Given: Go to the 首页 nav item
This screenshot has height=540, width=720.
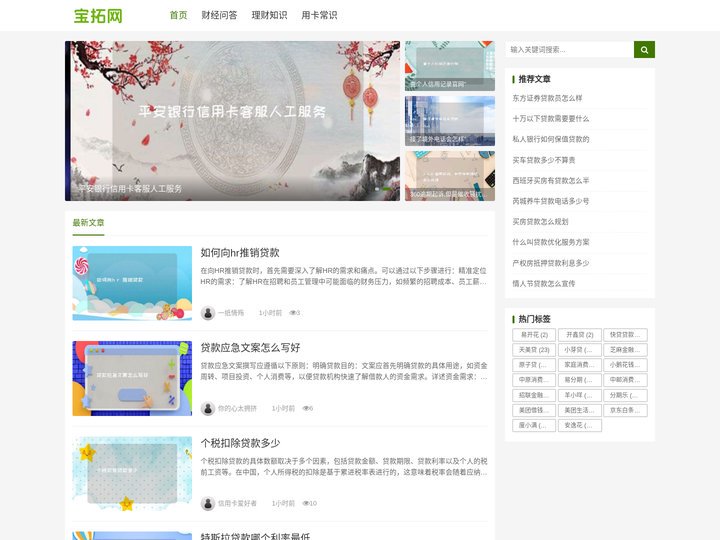Looking at the screenshot, I should (x=179, y=15).
